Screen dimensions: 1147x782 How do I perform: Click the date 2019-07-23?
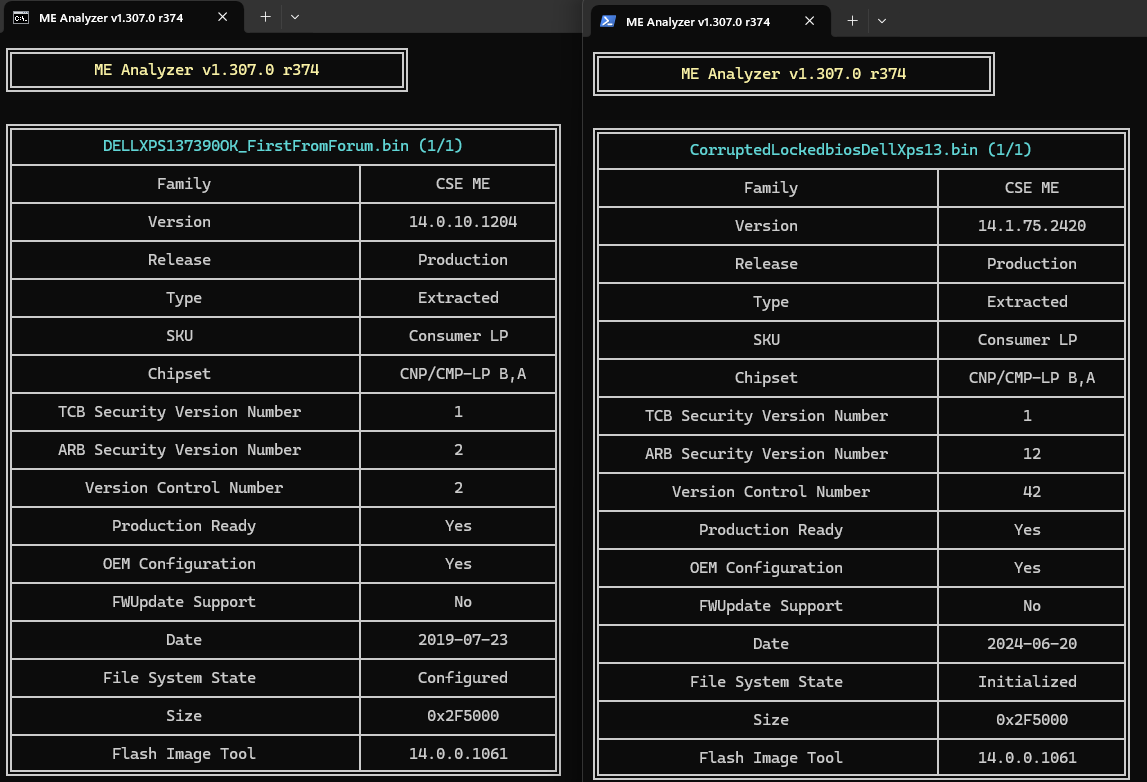[x=462, y=640]
